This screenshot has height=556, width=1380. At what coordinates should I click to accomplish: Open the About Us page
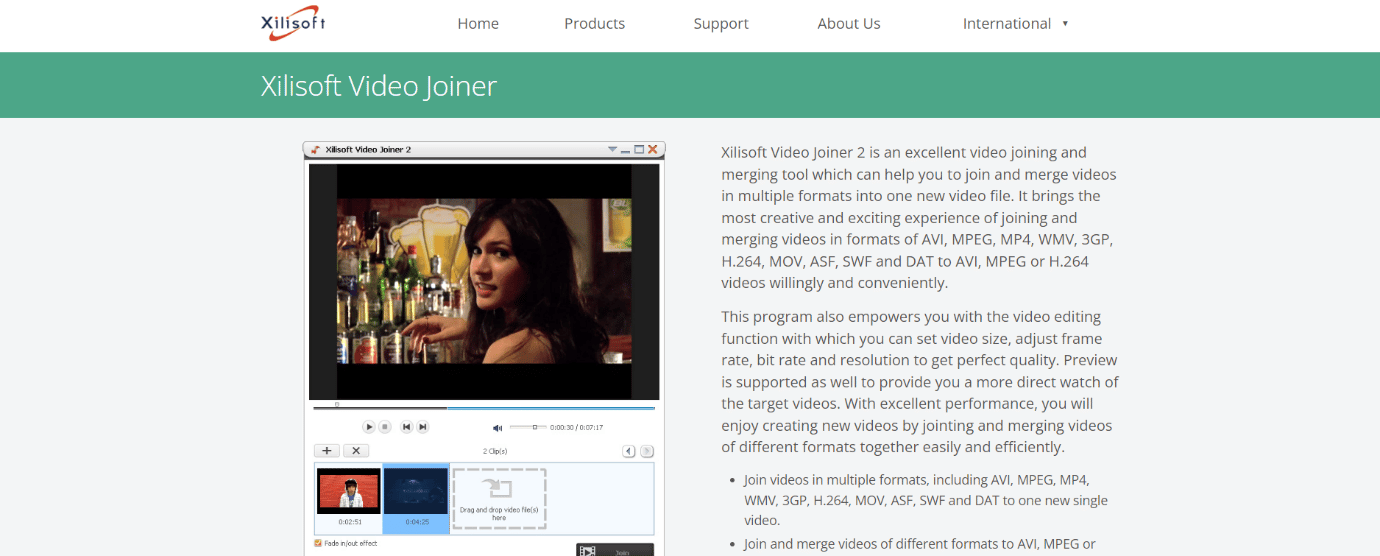pyautogui.click(x=849, y=24)
